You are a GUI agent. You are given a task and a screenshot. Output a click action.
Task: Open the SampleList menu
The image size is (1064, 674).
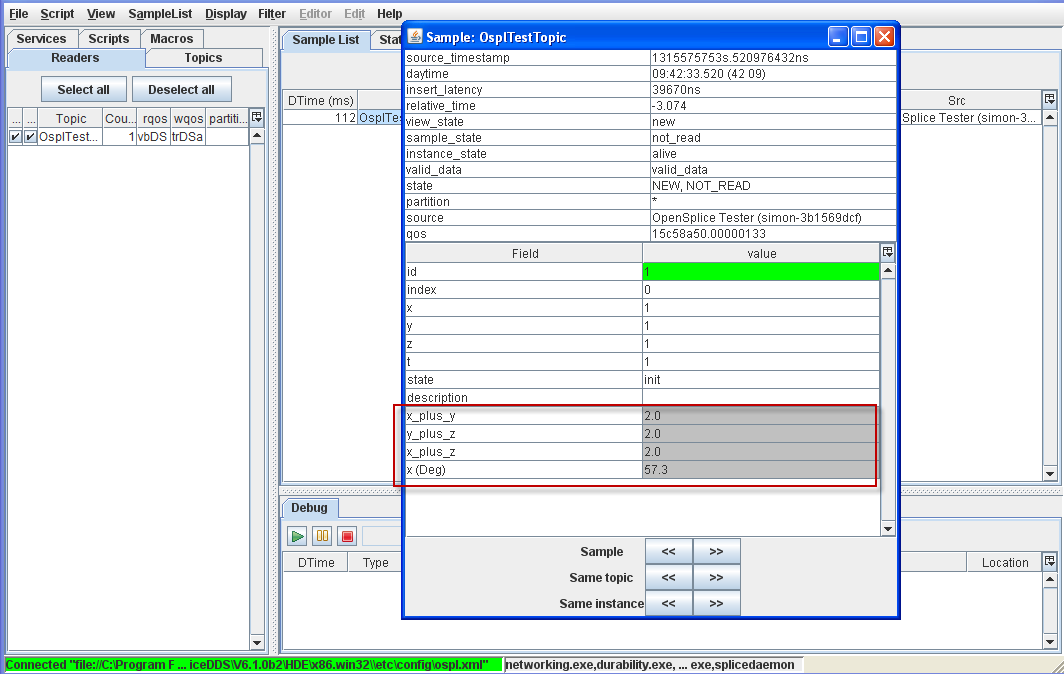pyautogui.click(x=159, y=14)
